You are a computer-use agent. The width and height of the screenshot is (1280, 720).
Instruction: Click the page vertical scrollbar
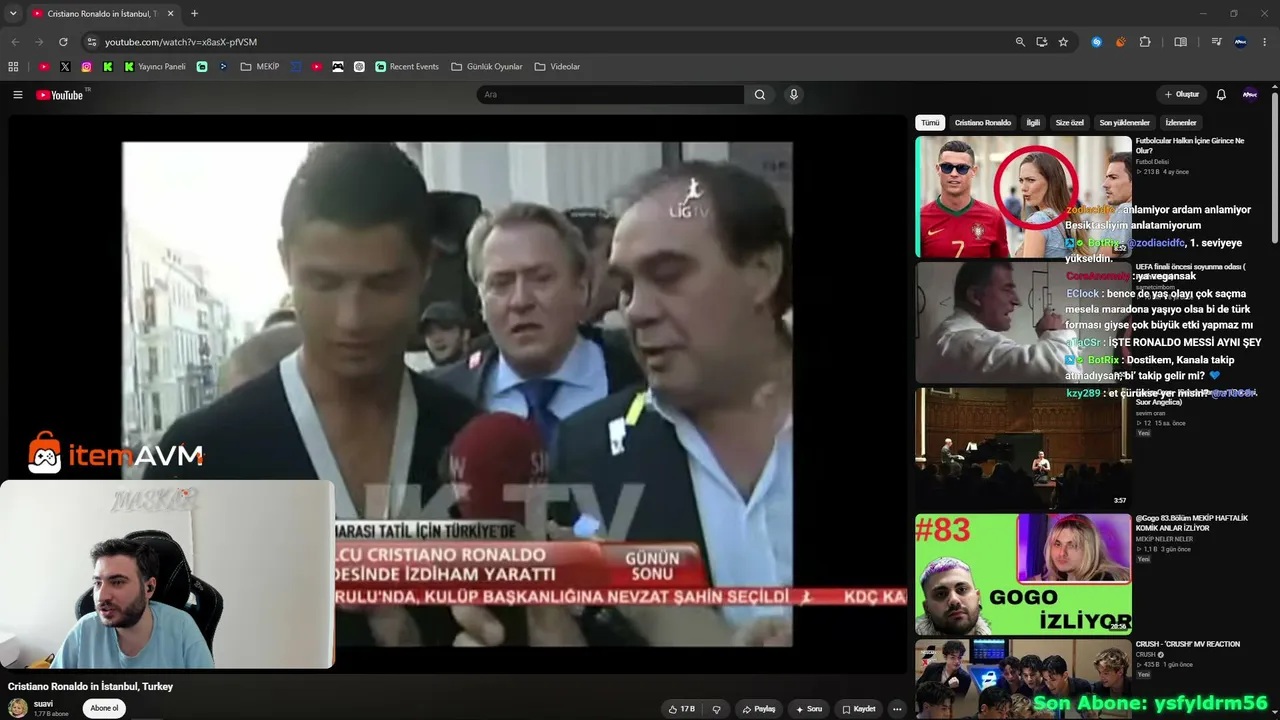(1275, 166)
